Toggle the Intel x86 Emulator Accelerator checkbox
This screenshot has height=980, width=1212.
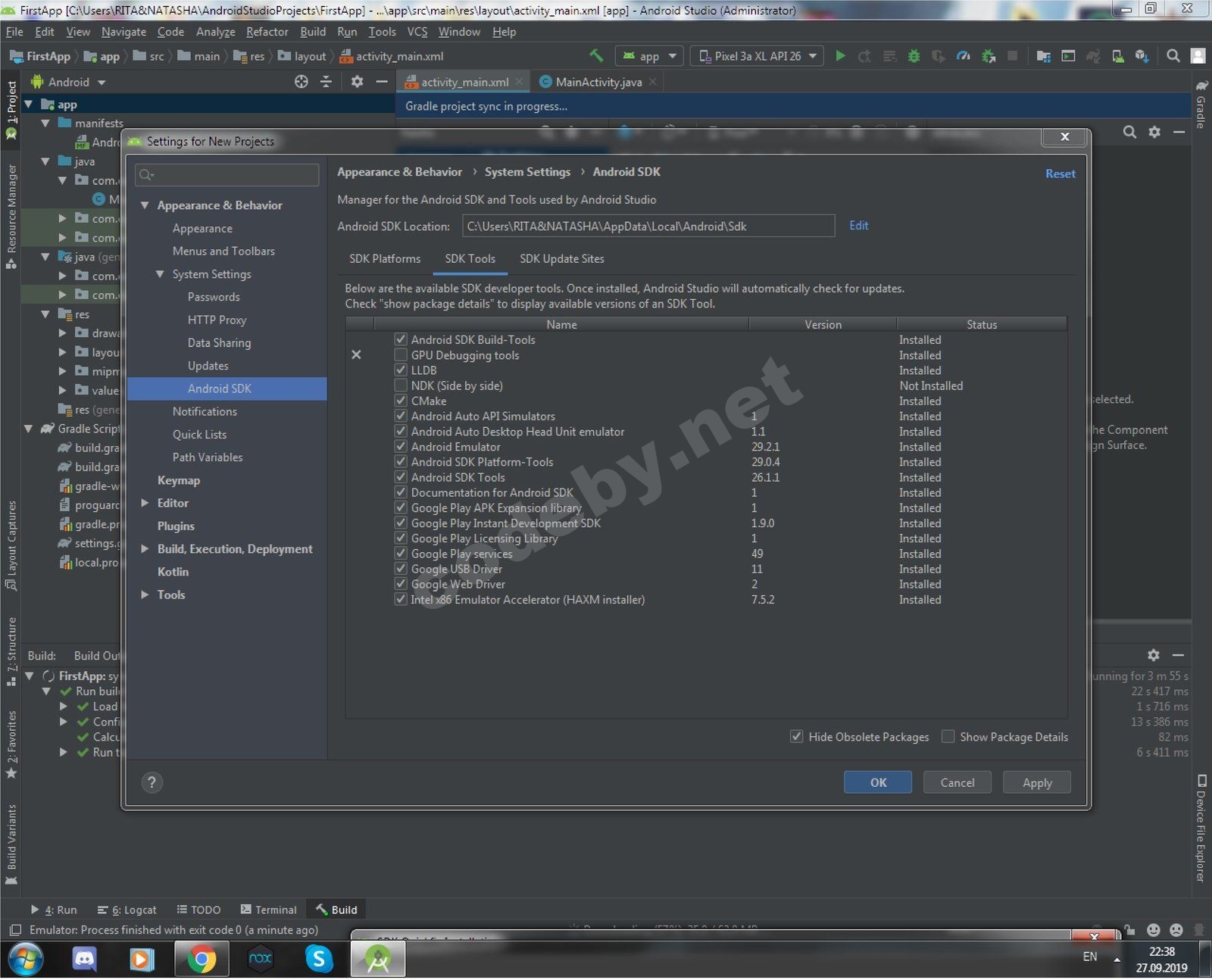coord(401,599)
